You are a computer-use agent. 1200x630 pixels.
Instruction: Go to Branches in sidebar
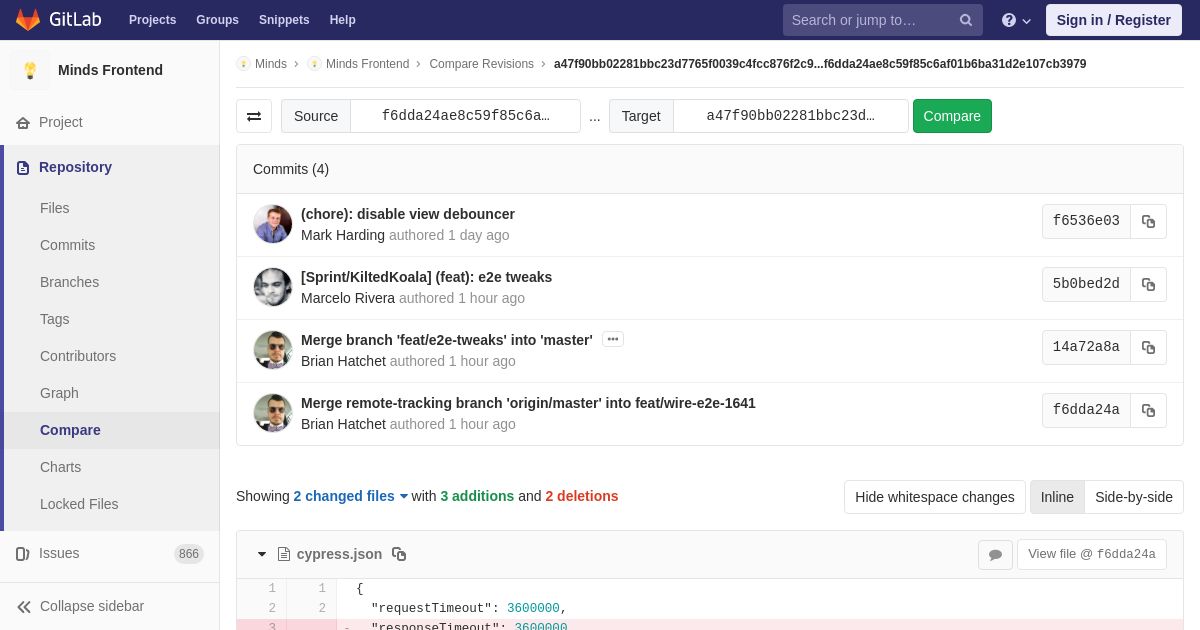coord(69,282)
